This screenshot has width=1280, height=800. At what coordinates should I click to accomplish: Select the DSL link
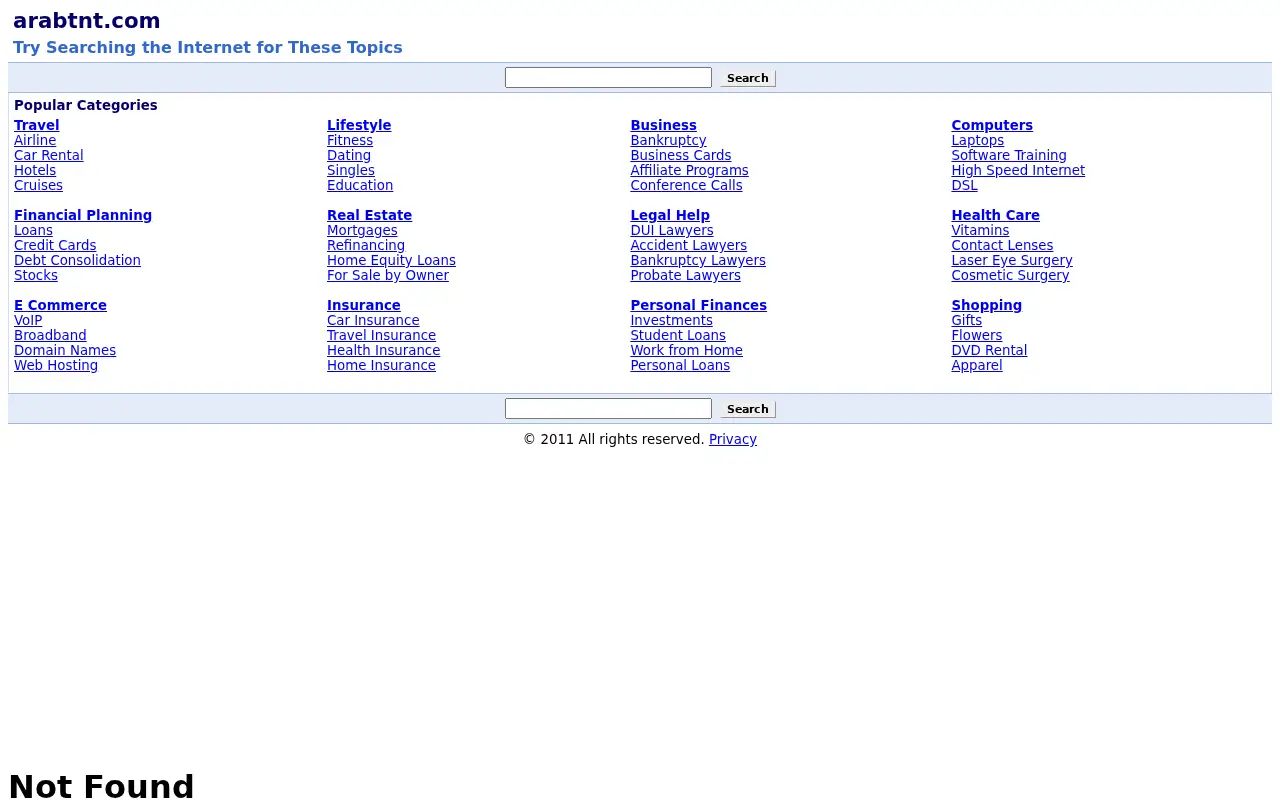(x=964, y=185)
